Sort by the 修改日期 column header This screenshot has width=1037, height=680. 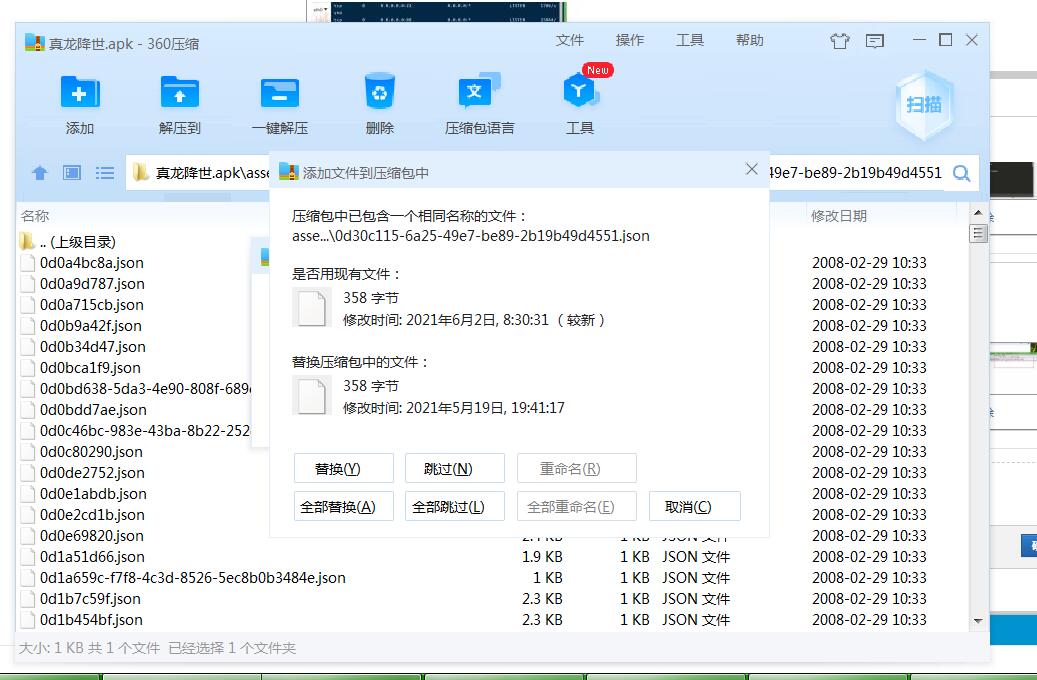click(x=839, y=216)
